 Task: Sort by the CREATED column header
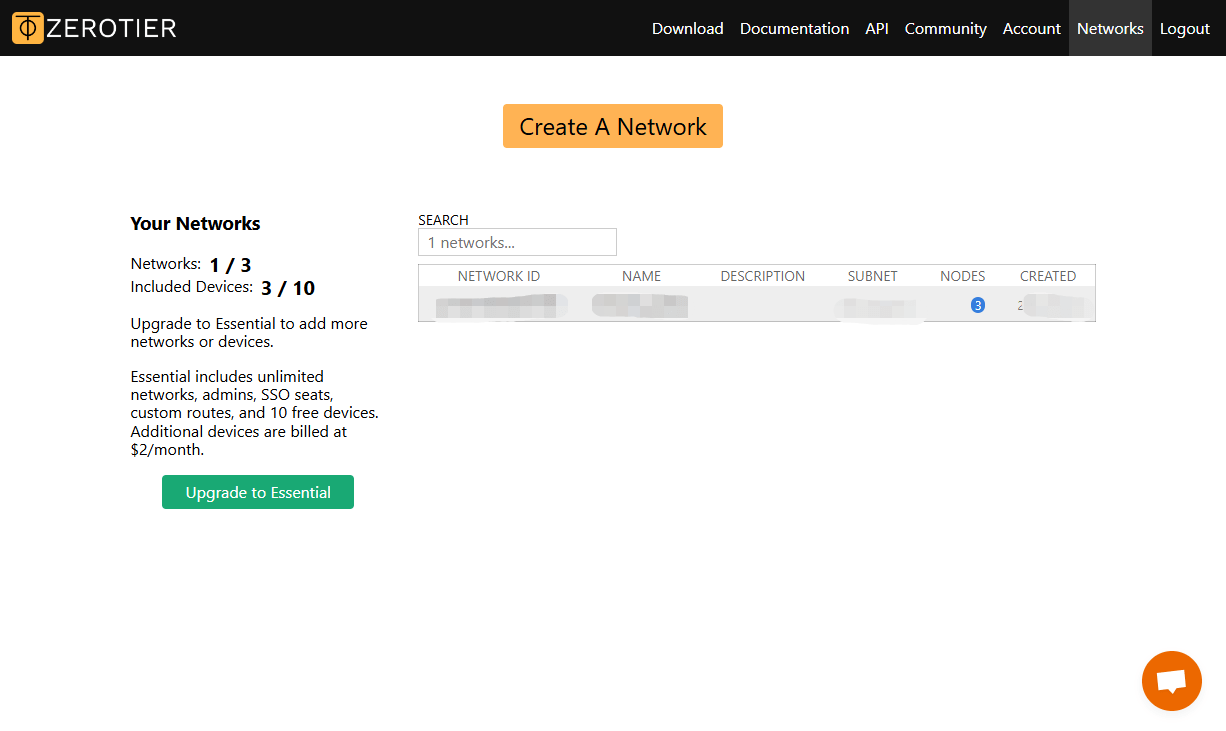(1048, 276)
